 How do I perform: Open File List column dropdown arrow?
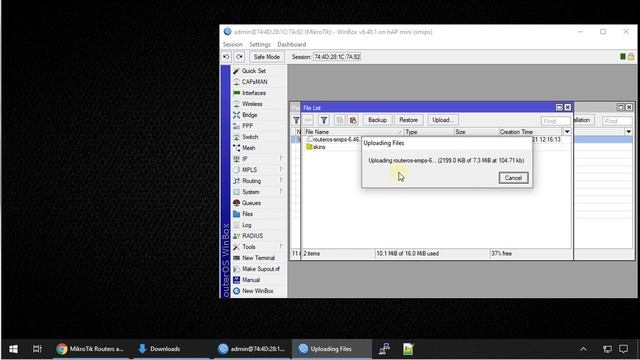click(x=567, y=132)
